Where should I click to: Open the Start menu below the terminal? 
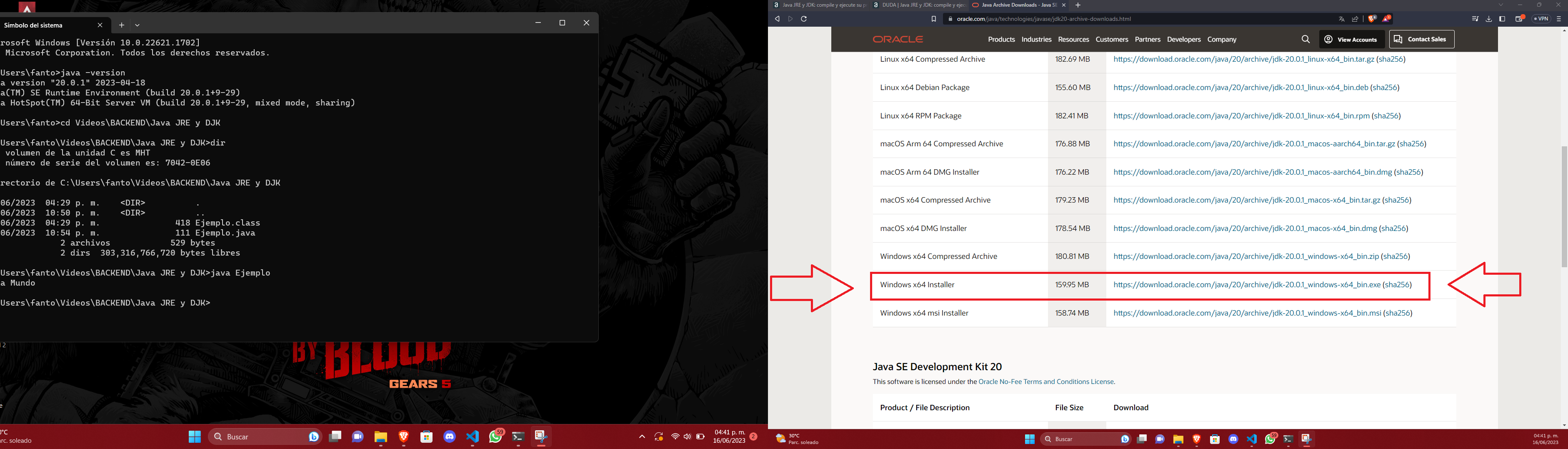195,437
